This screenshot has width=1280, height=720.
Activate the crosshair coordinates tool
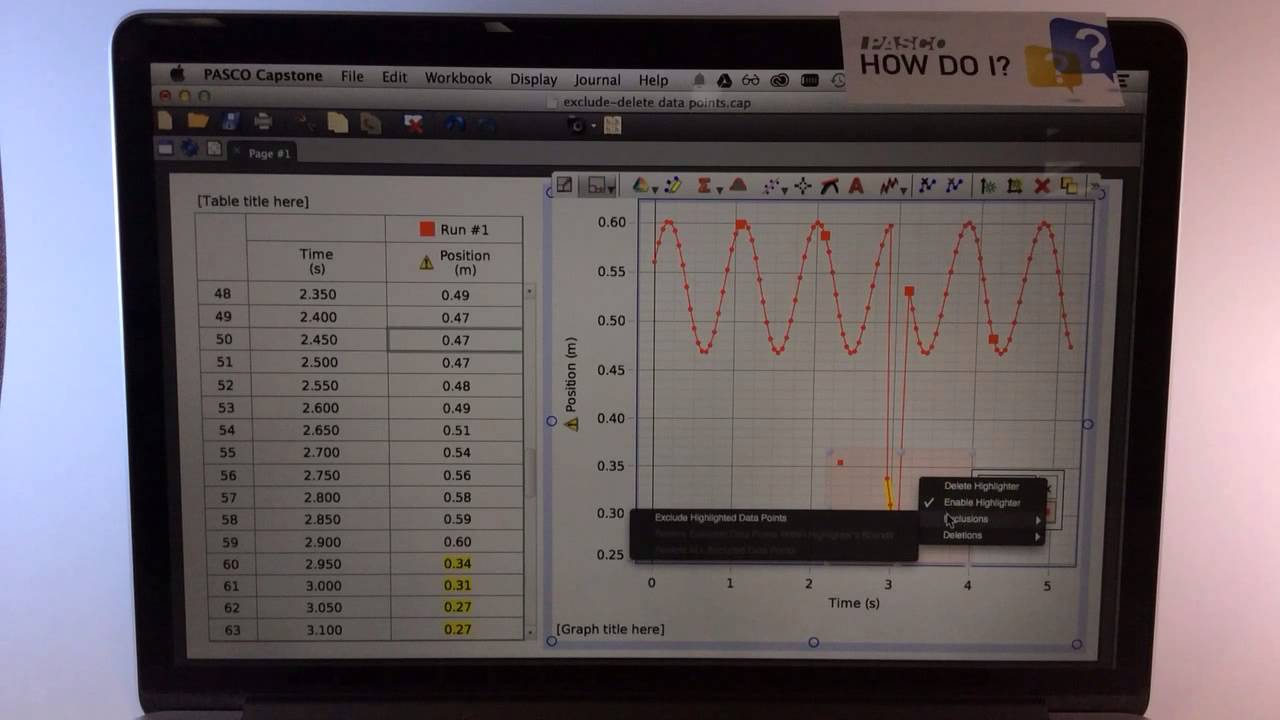(802, 186)
